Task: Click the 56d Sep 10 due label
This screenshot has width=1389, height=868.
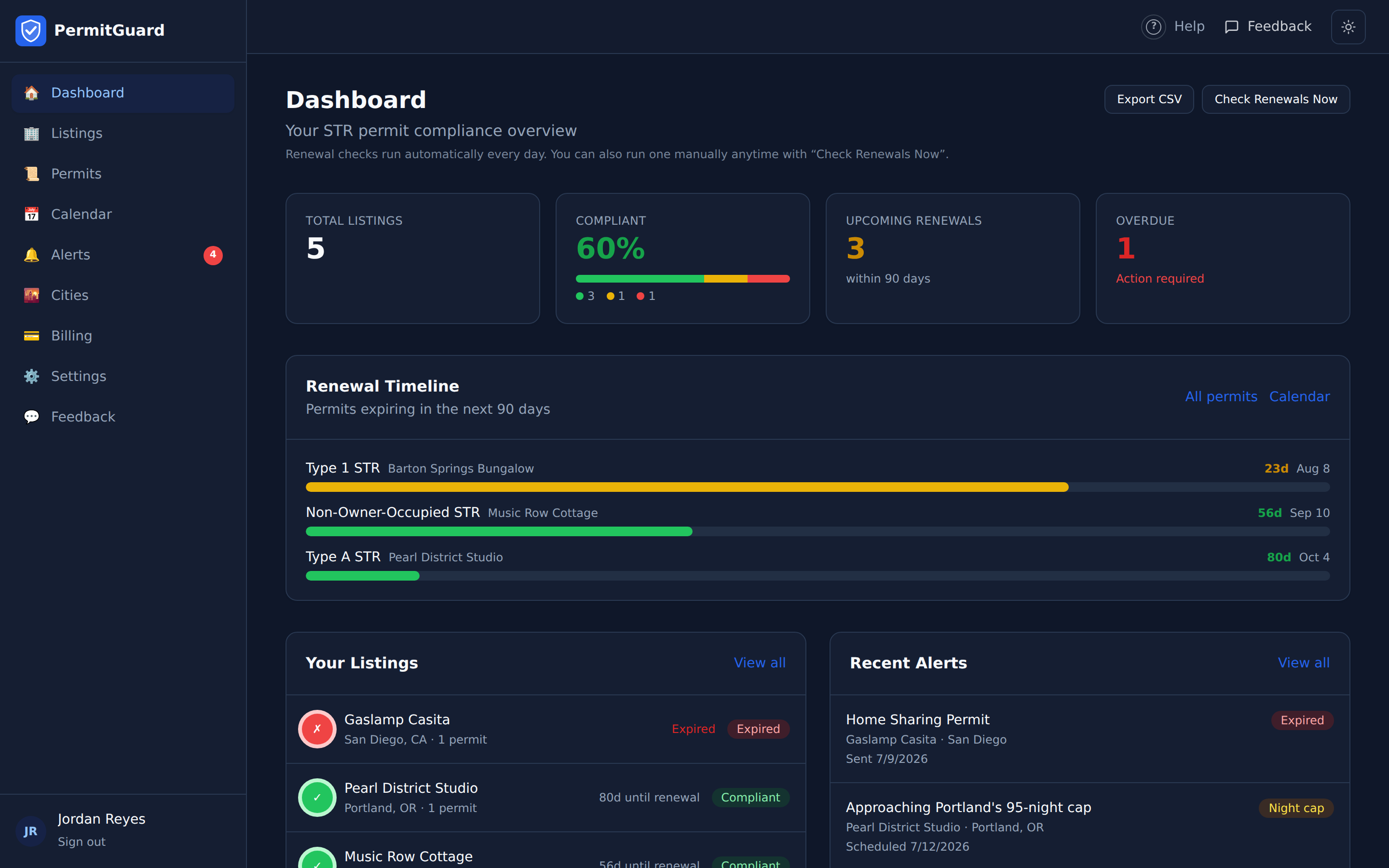Action: (1294, 513)
